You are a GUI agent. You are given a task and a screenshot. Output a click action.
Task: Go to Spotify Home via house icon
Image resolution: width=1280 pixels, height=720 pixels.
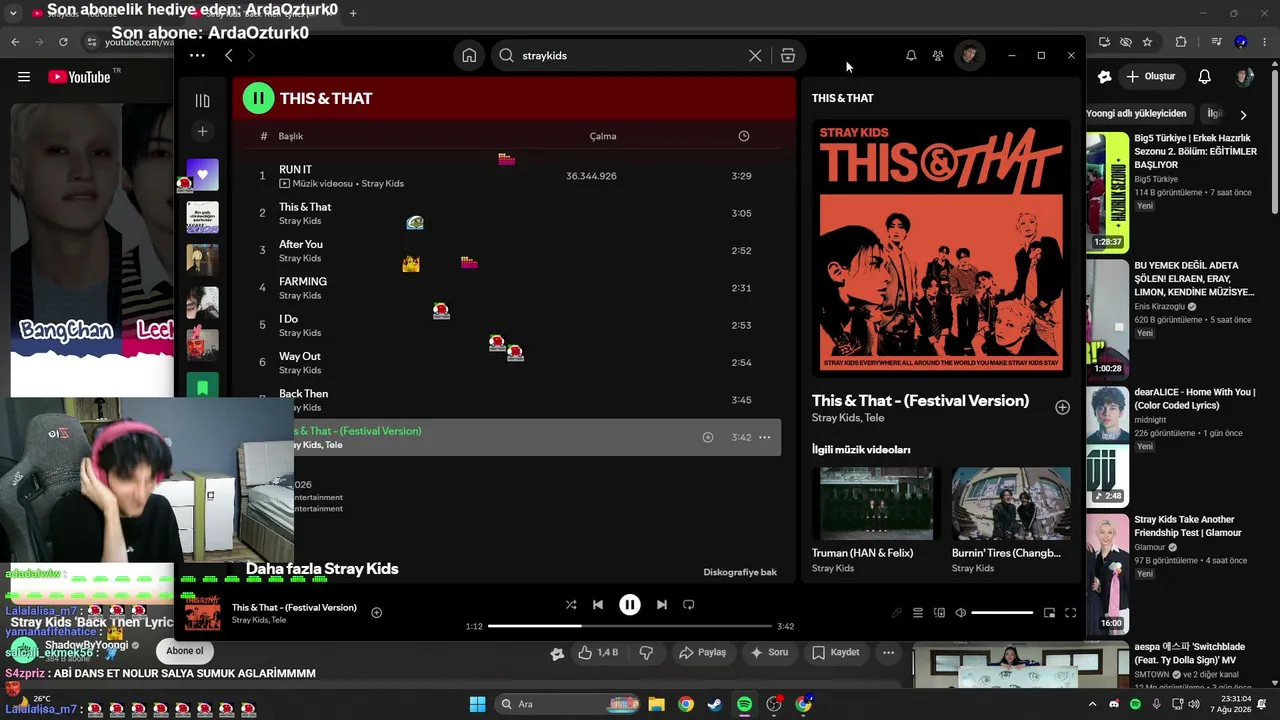tap(469, 56)
